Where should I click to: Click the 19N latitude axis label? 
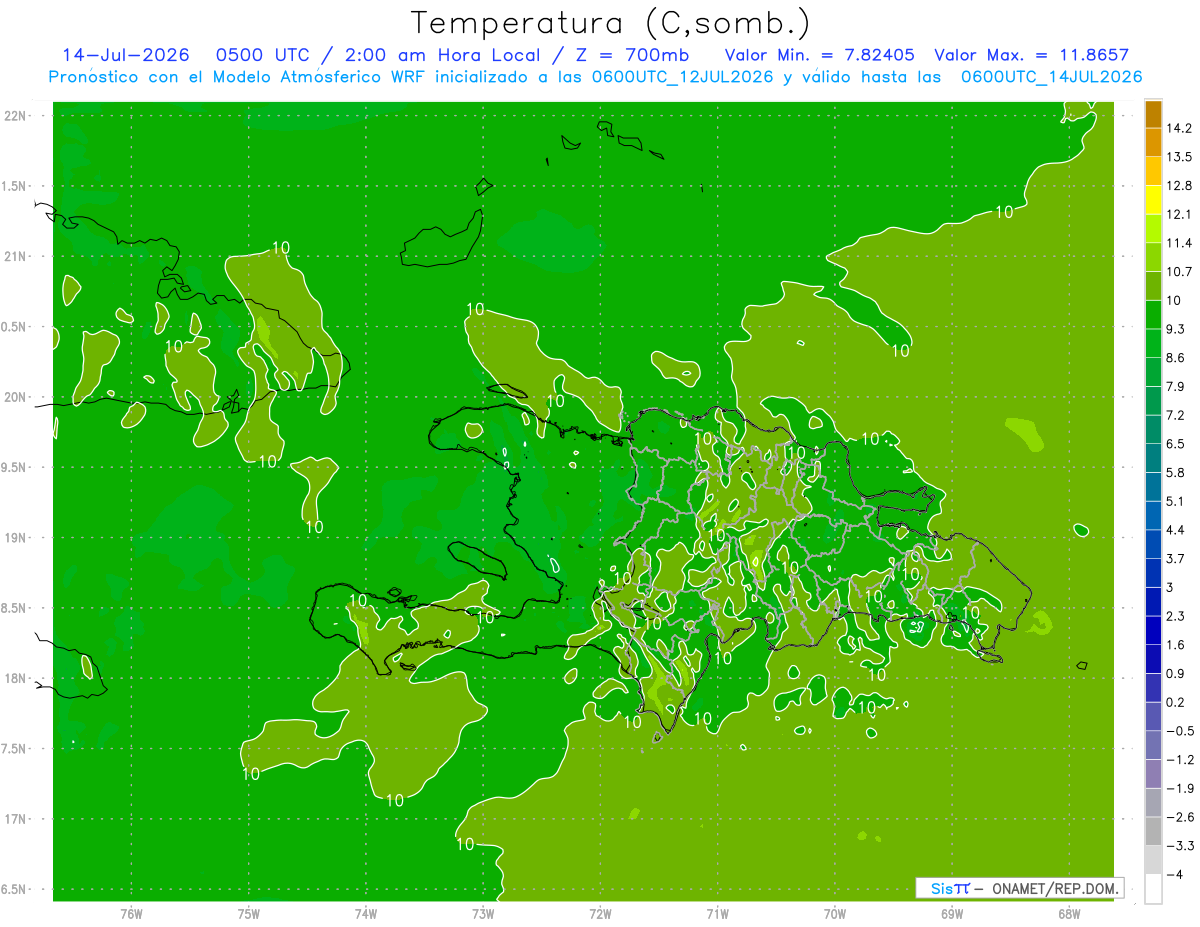16,538
